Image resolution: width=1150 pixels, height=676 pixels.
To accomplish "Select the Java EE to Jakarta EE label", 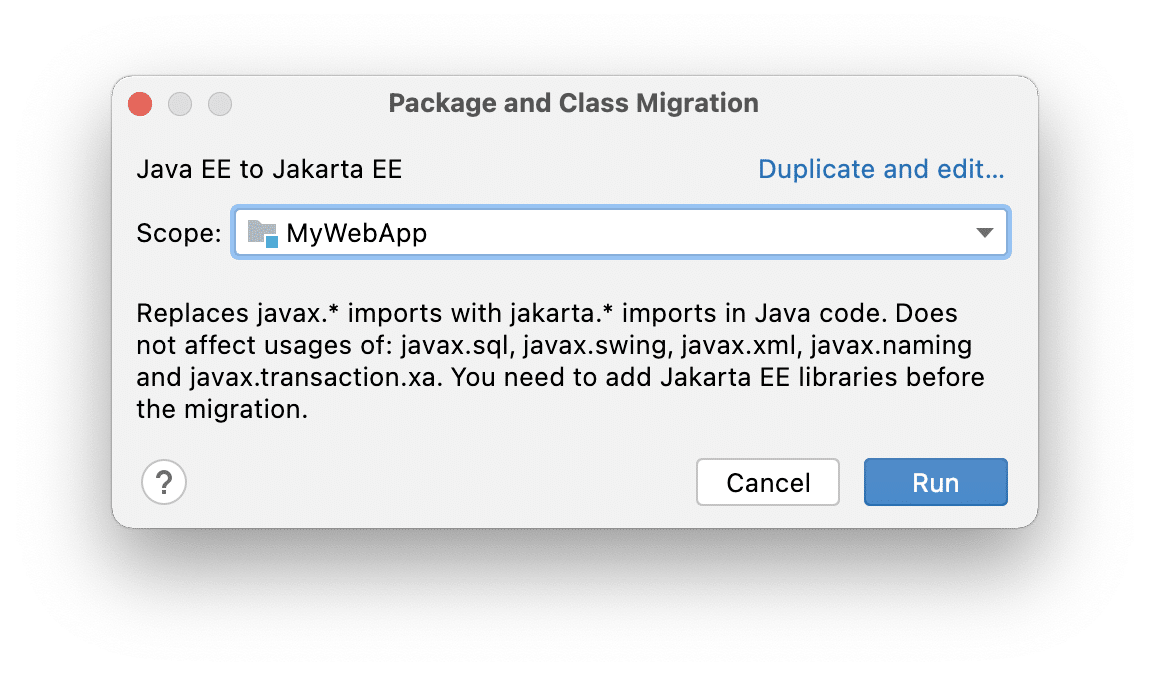I will click(x=269, y=169).
